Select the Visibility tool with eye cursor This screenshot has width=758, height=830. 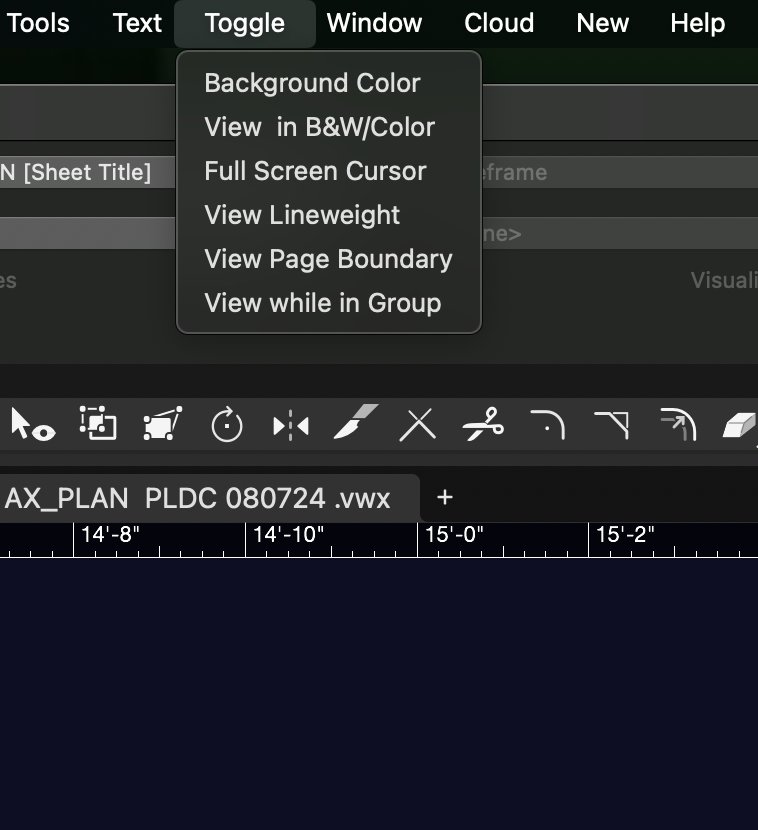click(x=32, y=425)
